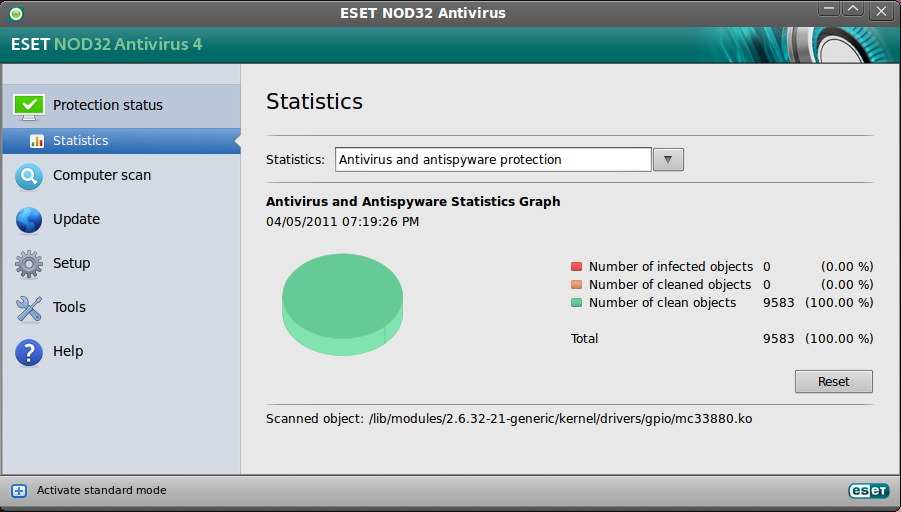Click the Tools wrench icon

click(x=29, y=309)
